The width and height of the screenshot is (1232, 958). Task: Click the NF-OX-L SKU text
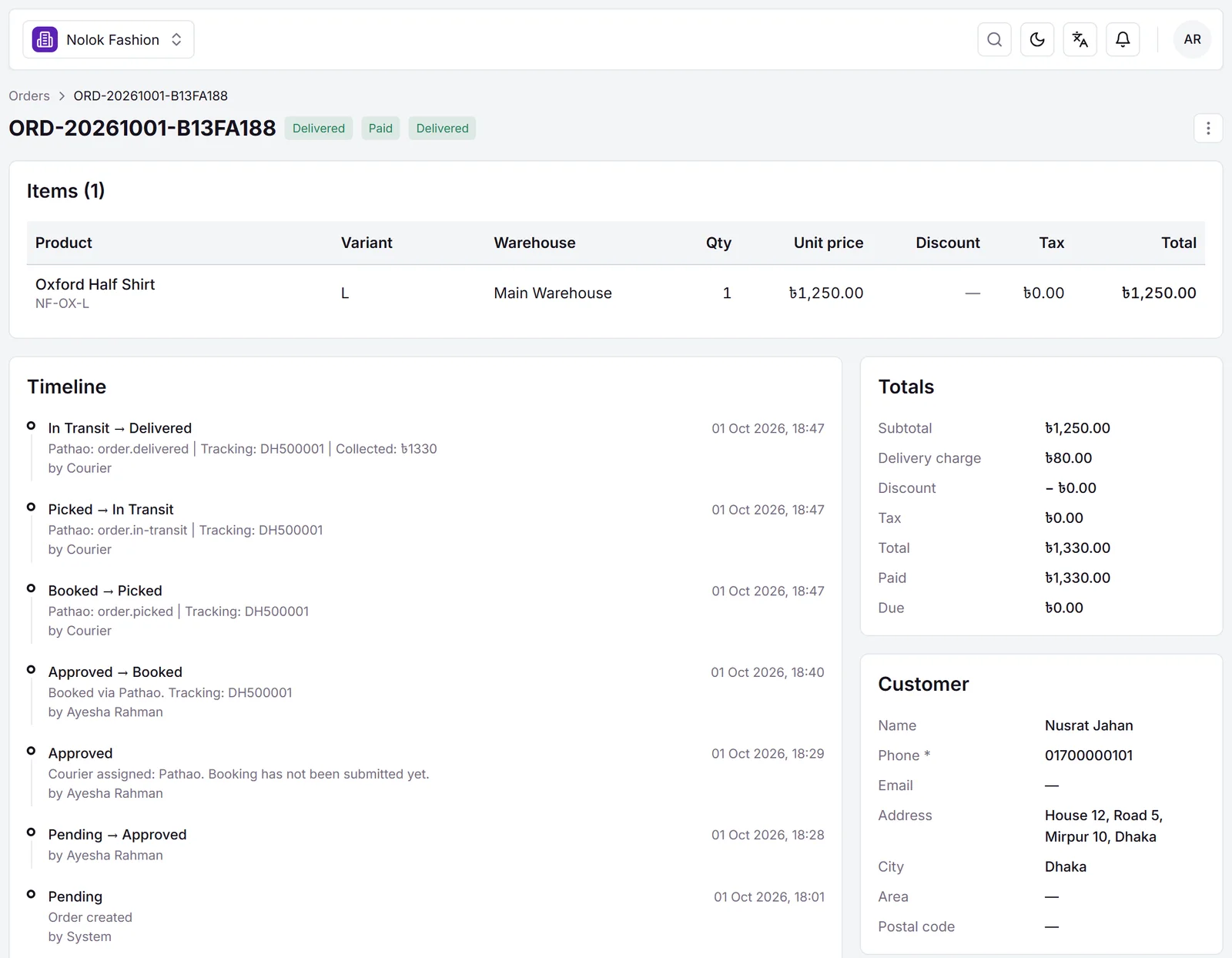point(62,303)
